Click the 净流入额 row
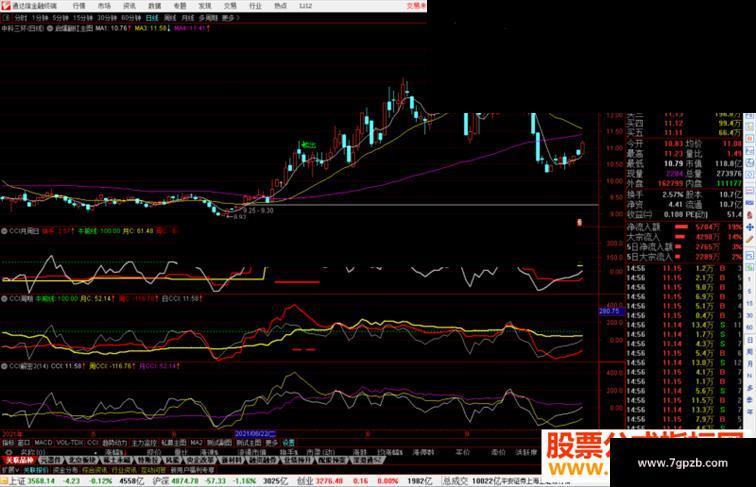 tap(684, 227)
